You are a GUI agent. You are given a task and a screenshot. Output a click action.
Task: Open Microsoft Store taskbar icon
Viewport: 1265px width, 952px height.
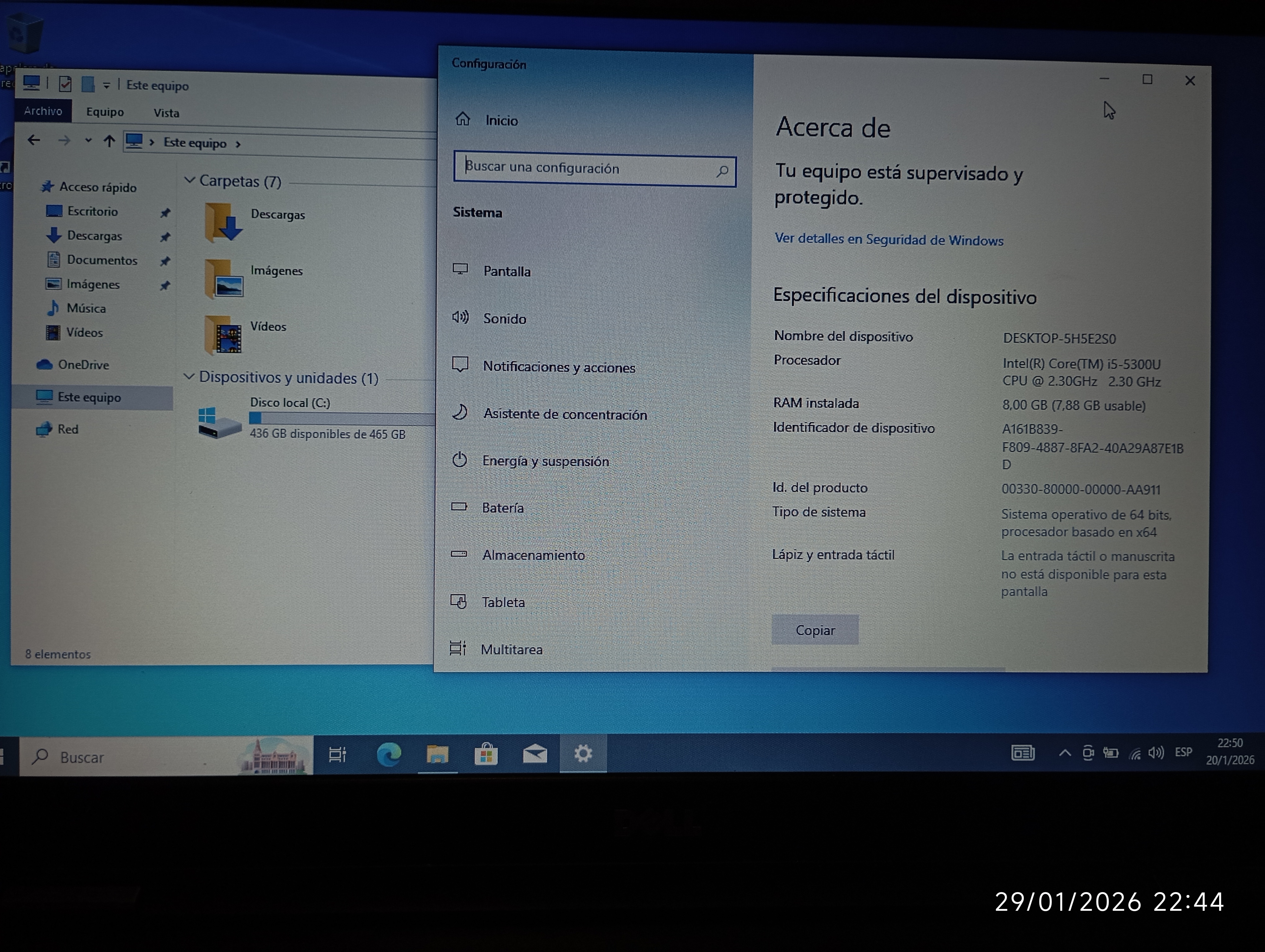pos(486,755)
